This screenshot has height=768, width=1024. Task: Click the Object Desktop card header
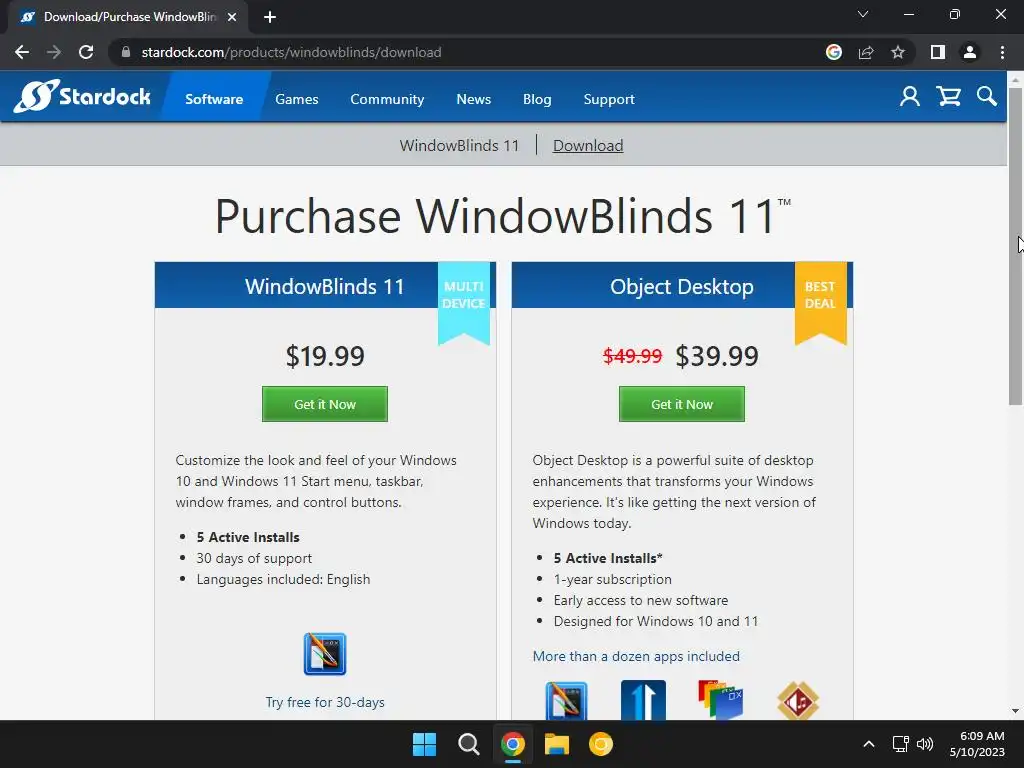click(x=682, y=285)
